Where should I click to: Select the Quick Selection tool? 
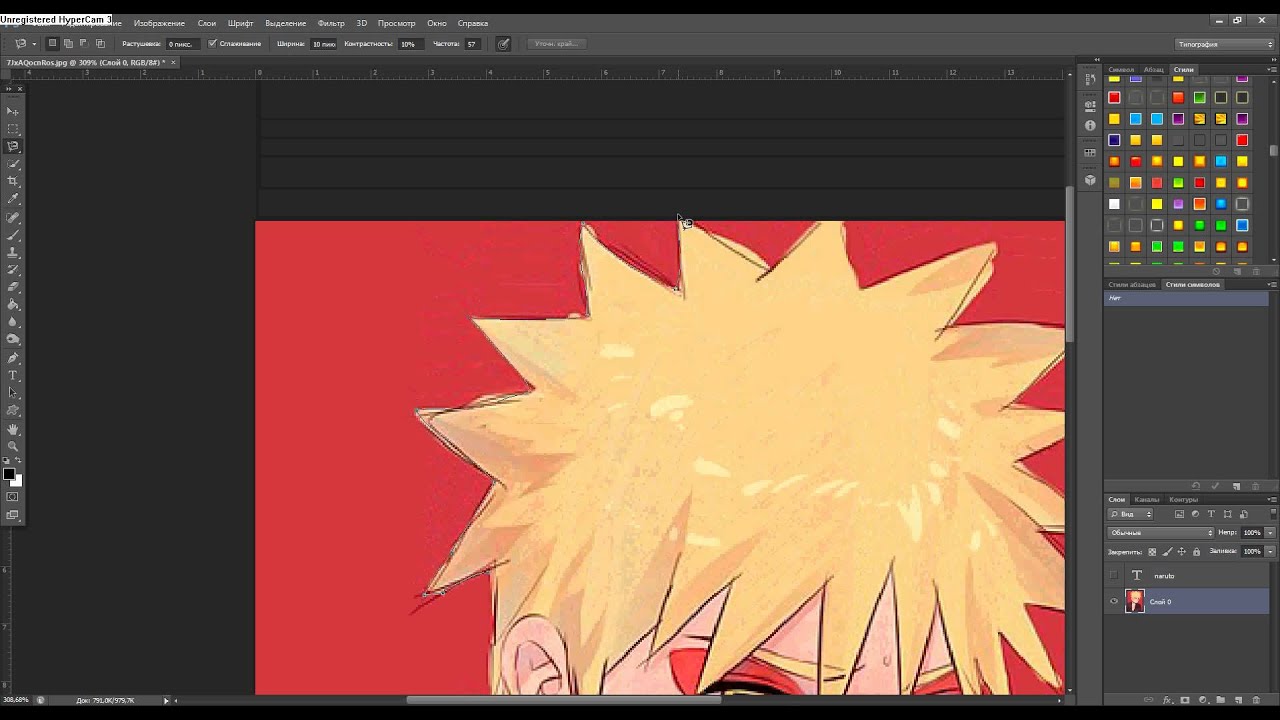pyautogui.click(x=13, y=164)
